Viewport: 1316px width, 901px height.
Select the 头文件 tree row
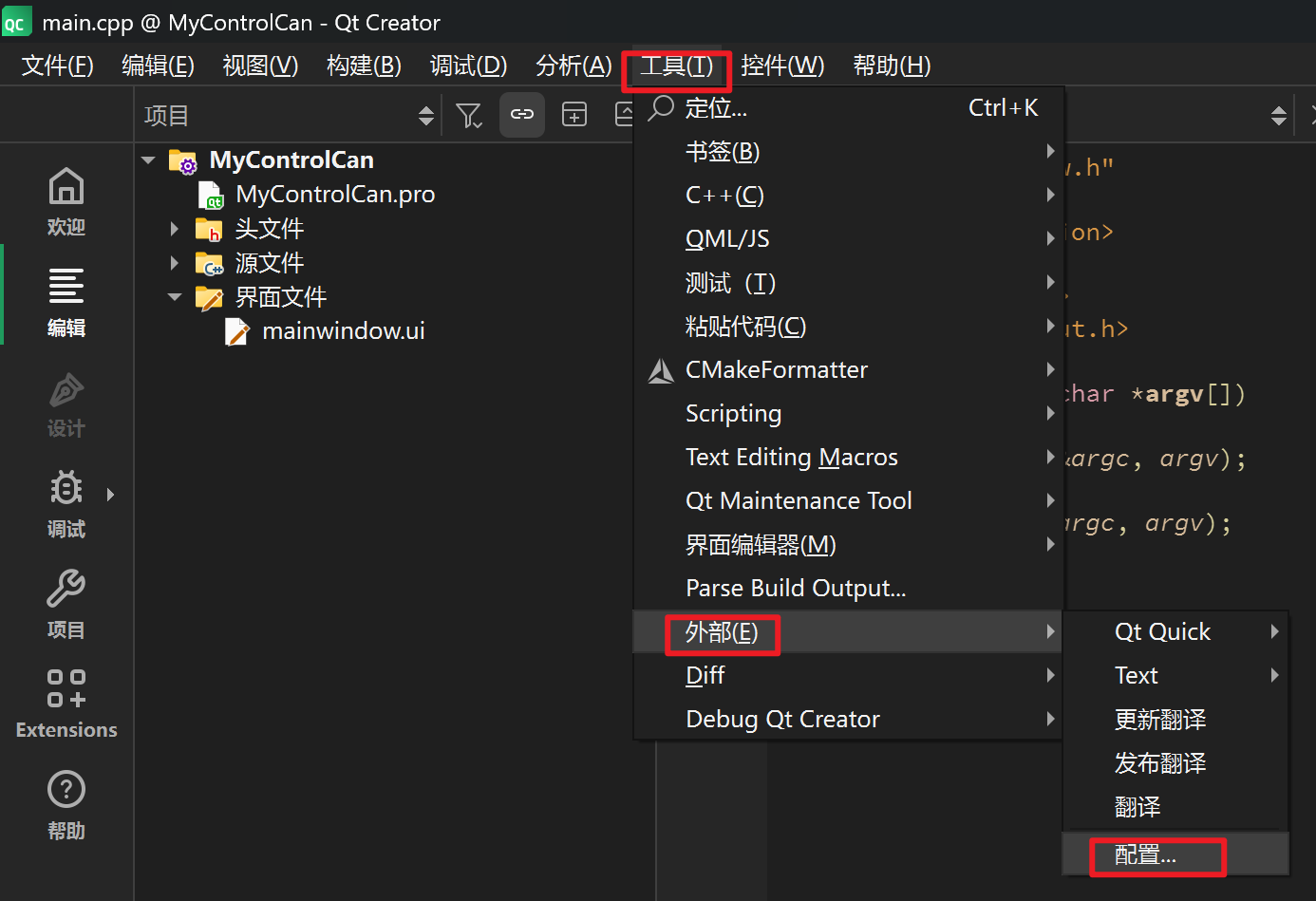[x=269, y=229]
